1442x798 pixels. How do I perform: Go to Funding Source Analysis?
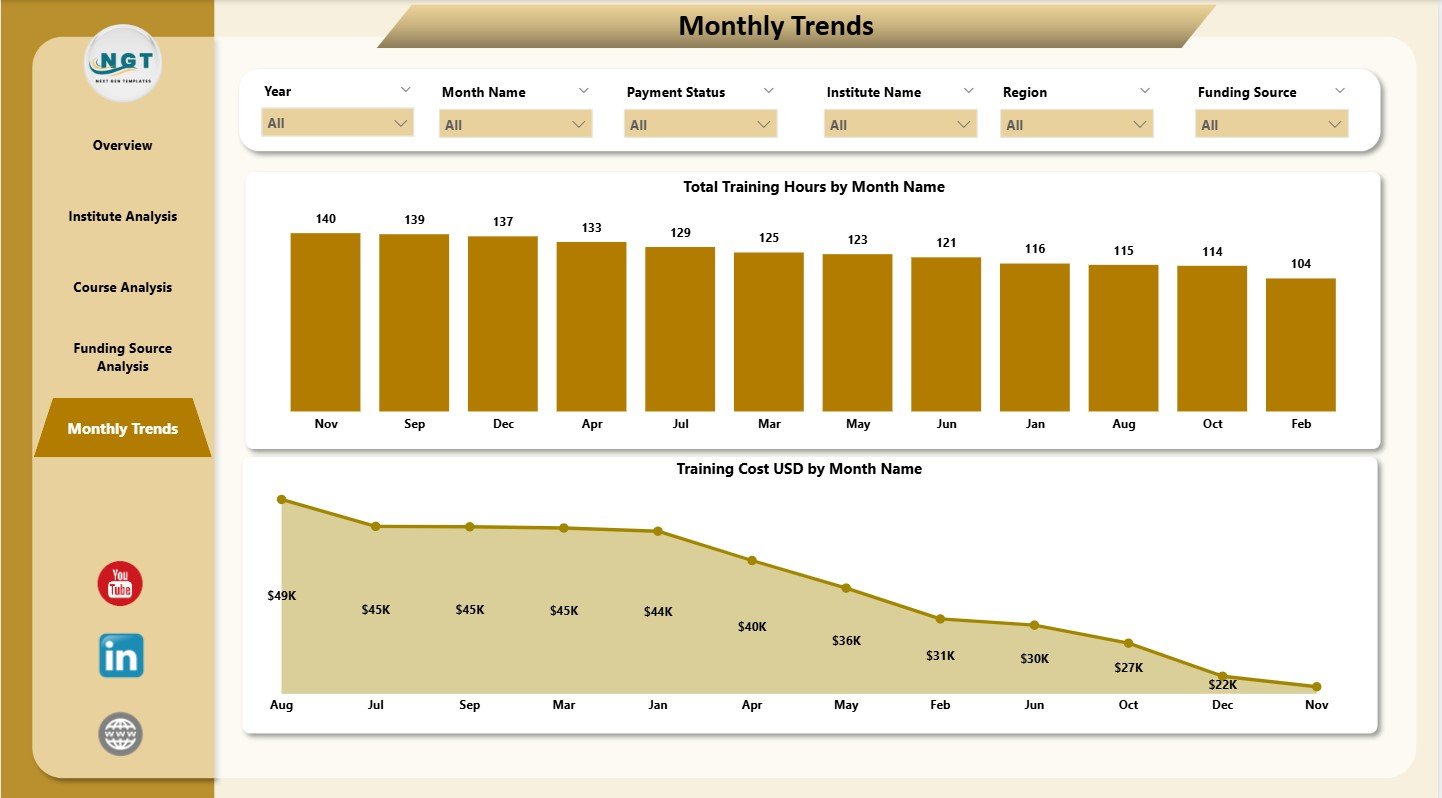click(x=122, y=357)
